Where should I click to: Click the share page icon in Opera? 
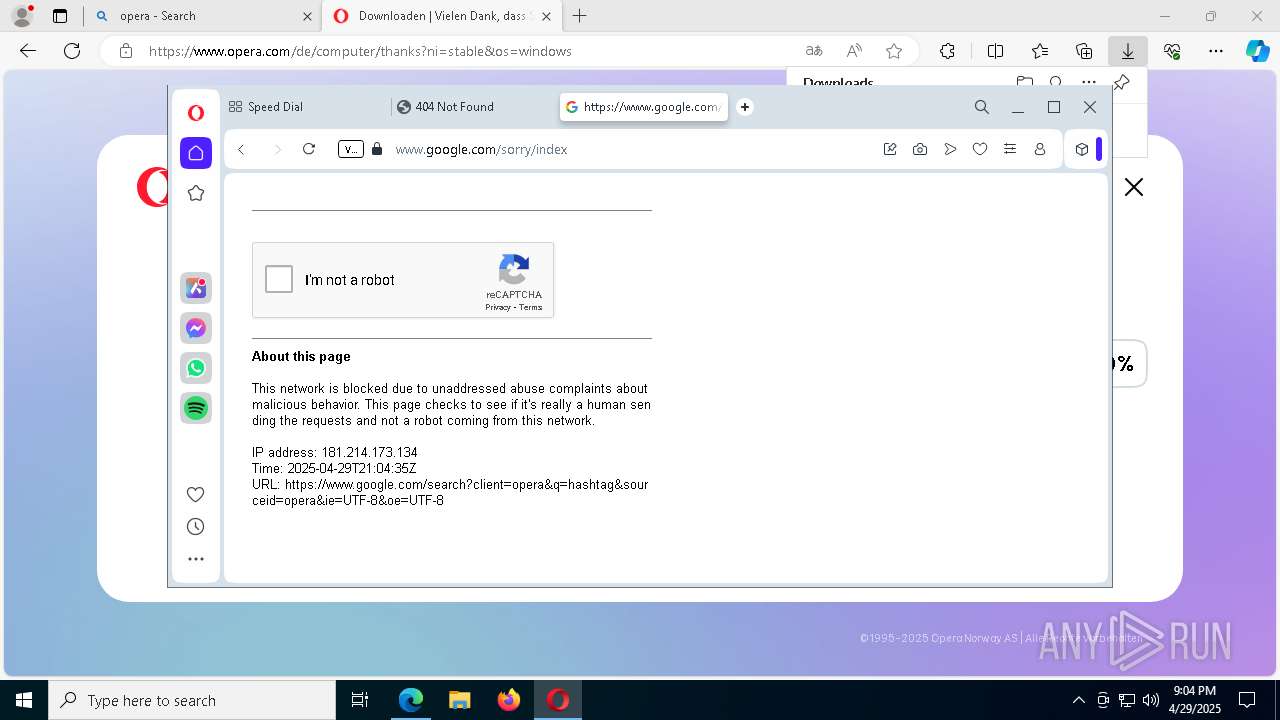[x=890, y=149]
